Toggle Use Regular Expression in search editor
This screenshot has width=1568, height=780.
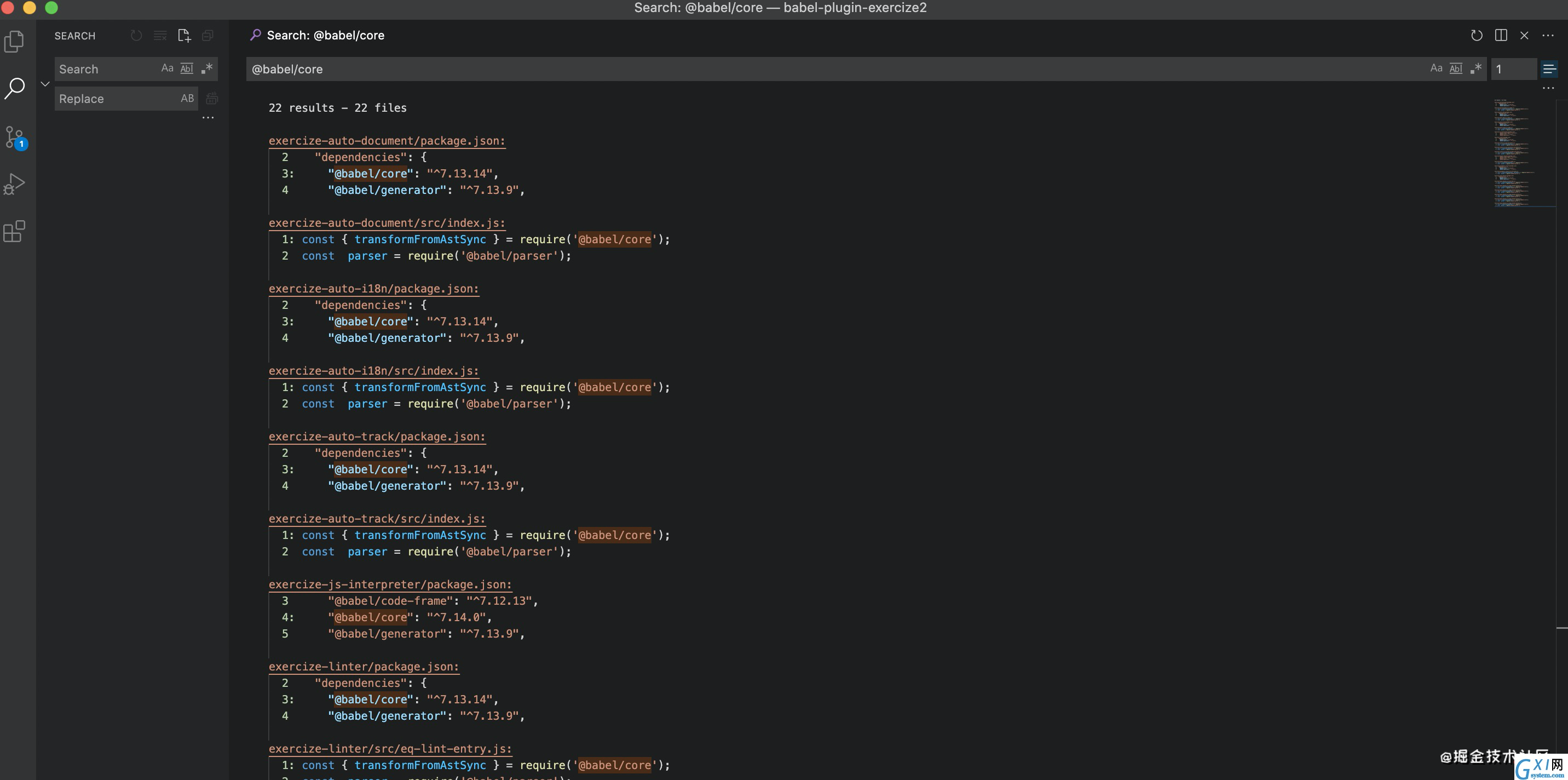1476,69
